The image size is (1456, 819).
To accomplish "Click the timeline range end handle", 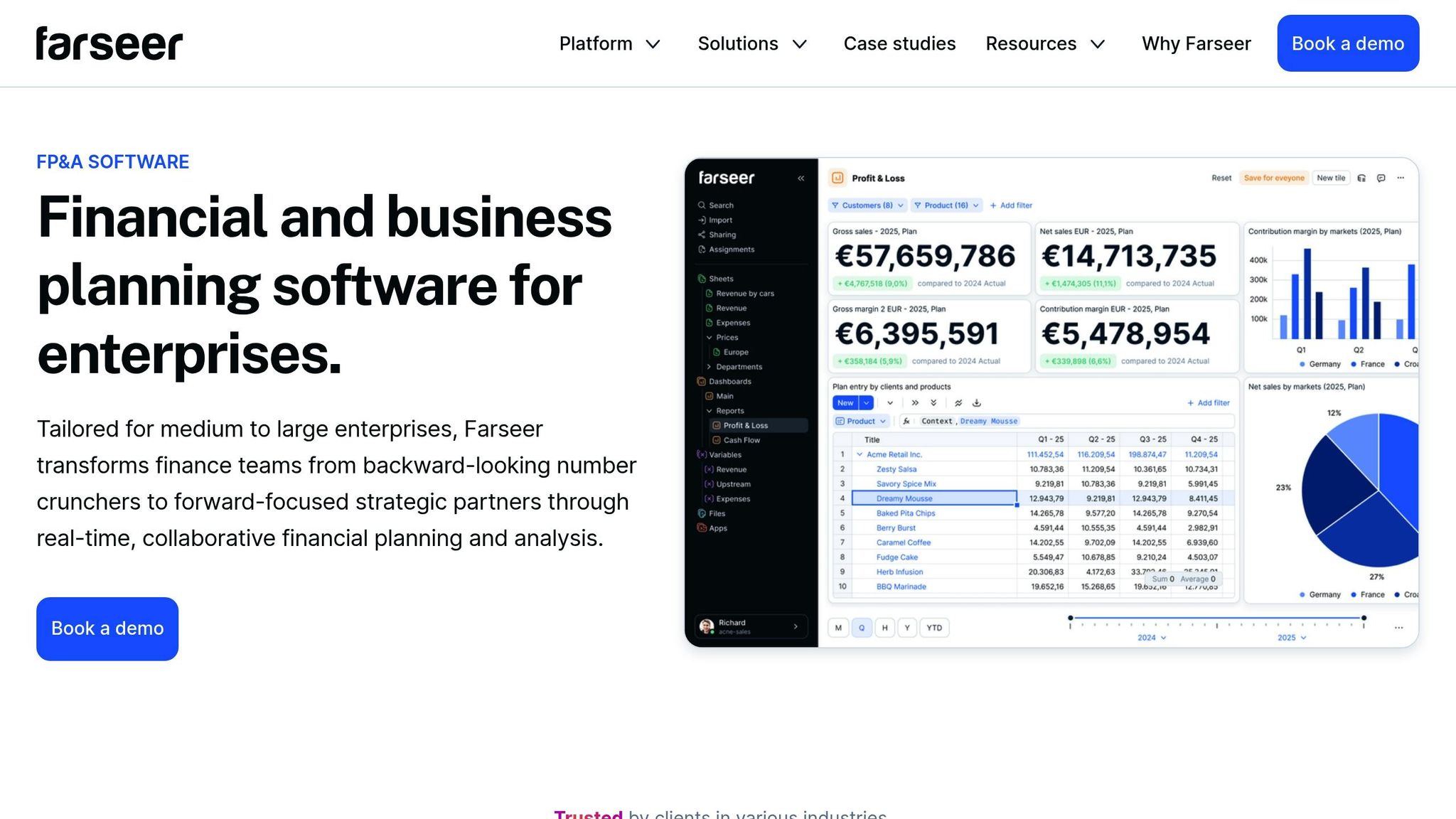I will click(x=1364, y=618).
